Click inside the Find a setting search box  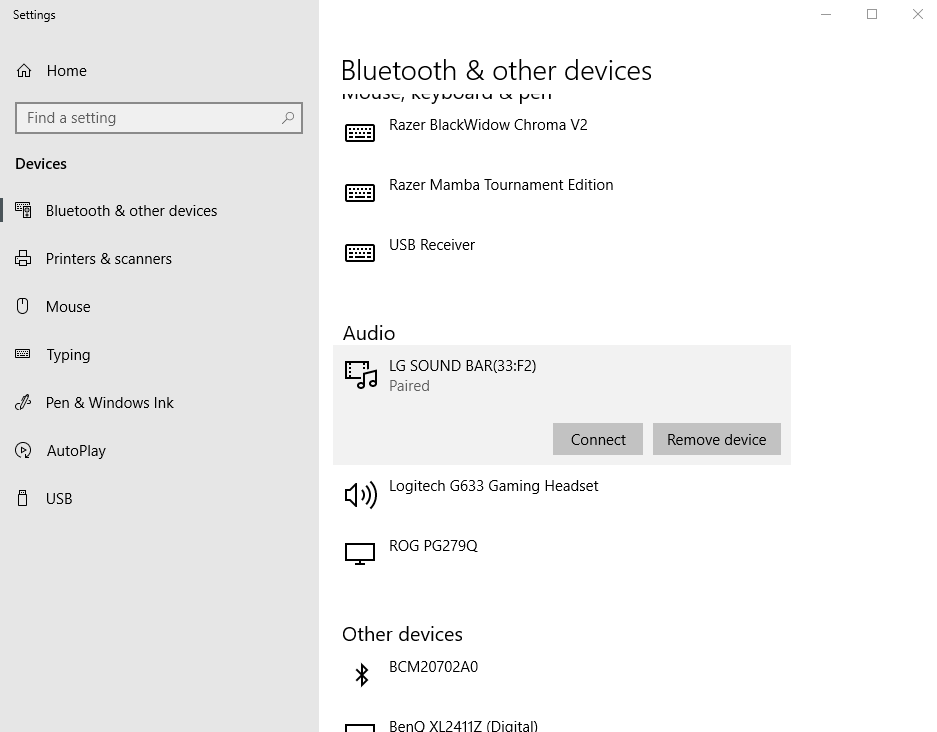pos(150,117)
